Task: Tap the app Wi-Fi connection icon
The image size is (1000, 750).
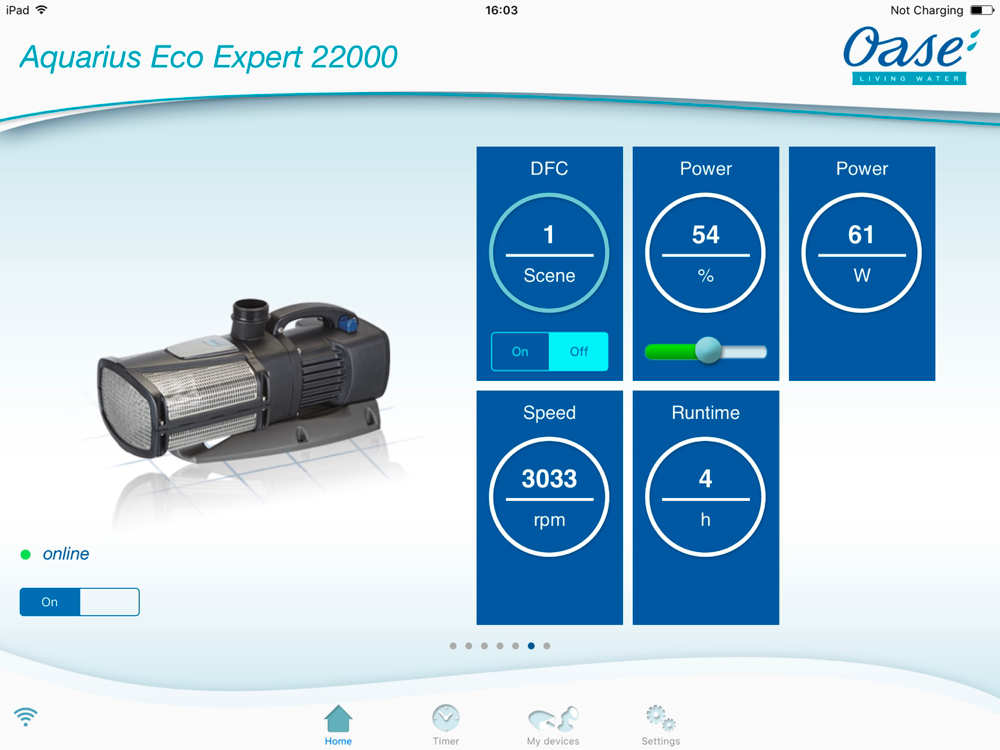Action: click(26, 716)
